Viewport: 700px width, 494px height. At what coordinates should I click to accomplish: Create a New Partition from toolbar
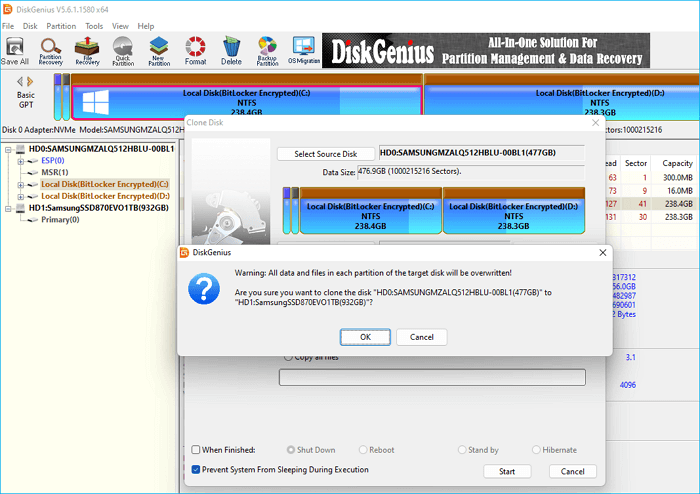[x=159, y=51]
